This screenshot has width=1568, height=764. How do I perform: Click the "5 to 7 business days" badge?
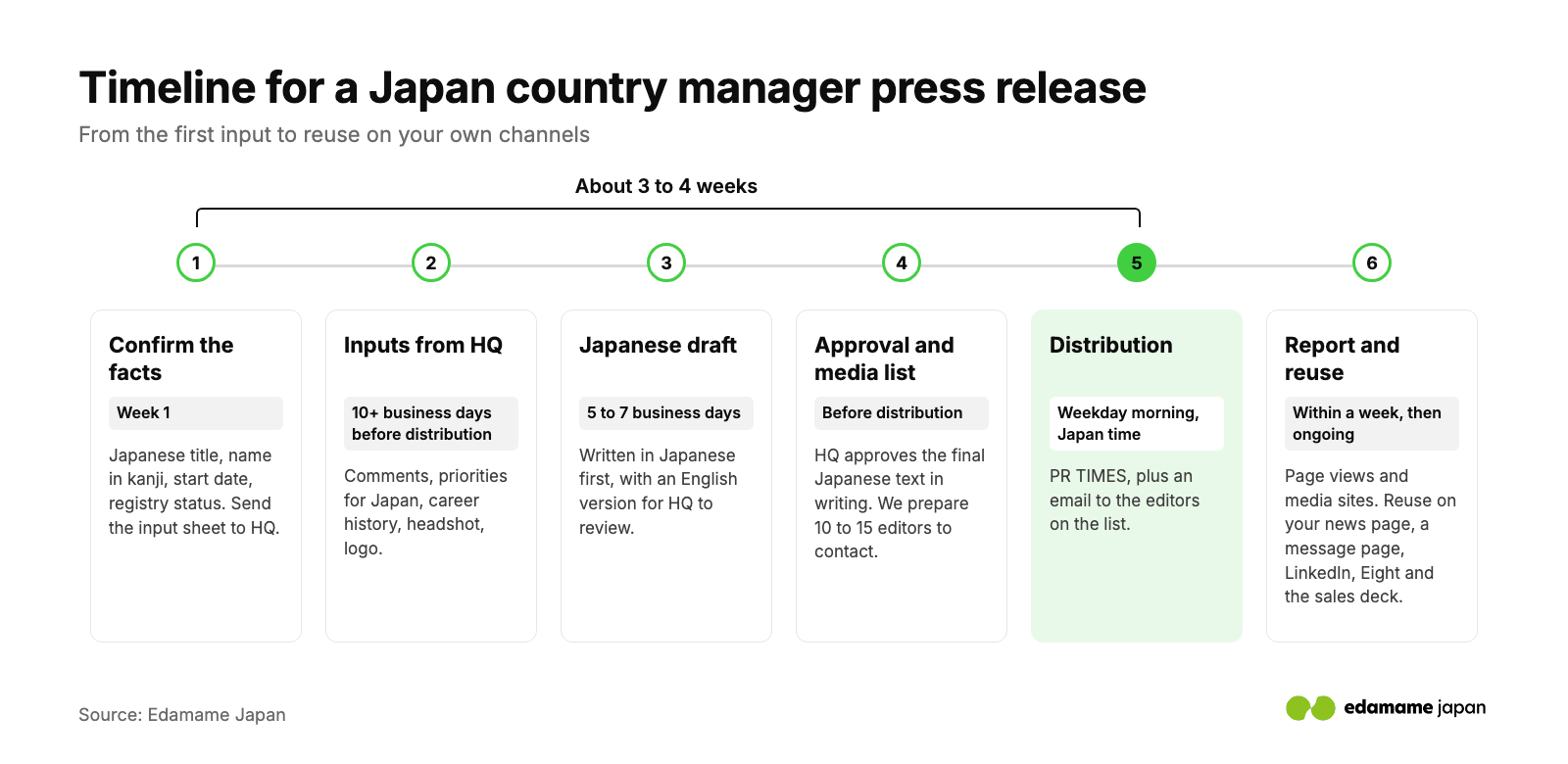666,413
